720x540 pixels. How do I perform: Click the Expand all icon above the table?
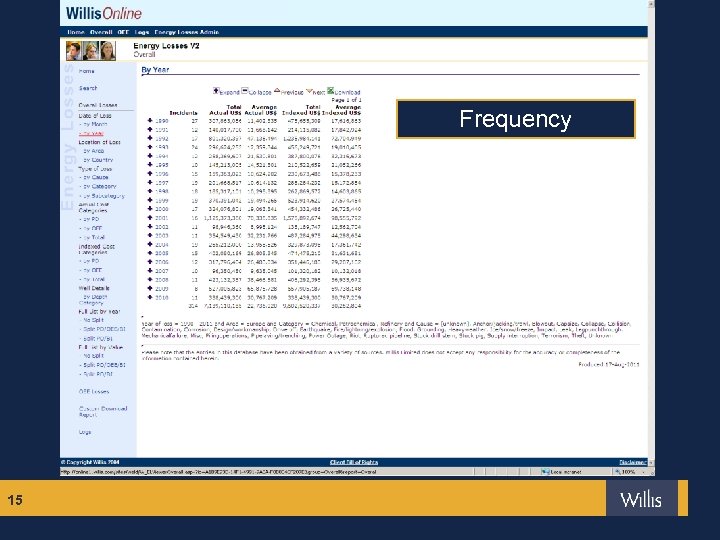(x=216, y=90)
